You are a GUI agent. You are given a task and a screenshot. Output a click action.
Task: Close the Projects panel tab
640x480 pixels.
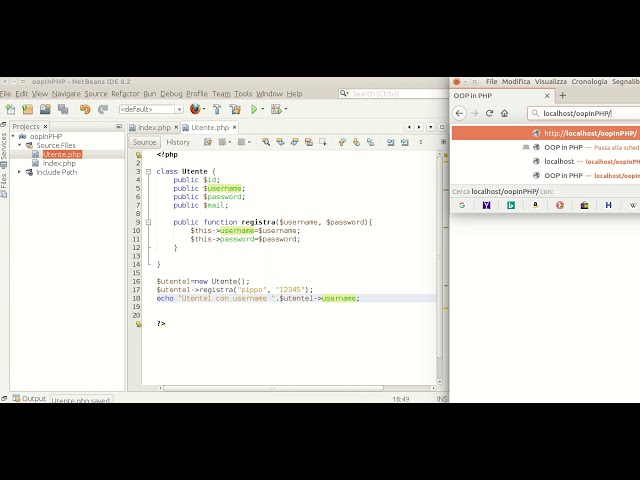[45, 127]
